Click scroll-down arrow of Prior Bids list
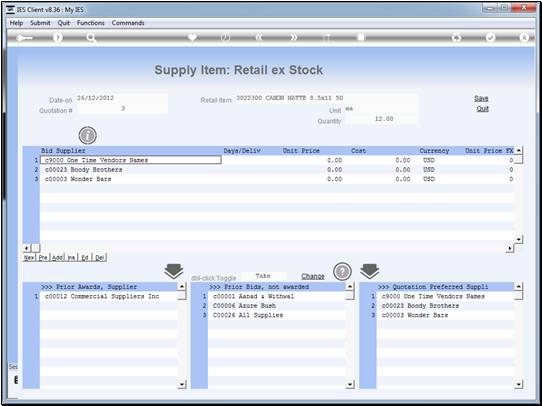 click(x=350, y=384)
